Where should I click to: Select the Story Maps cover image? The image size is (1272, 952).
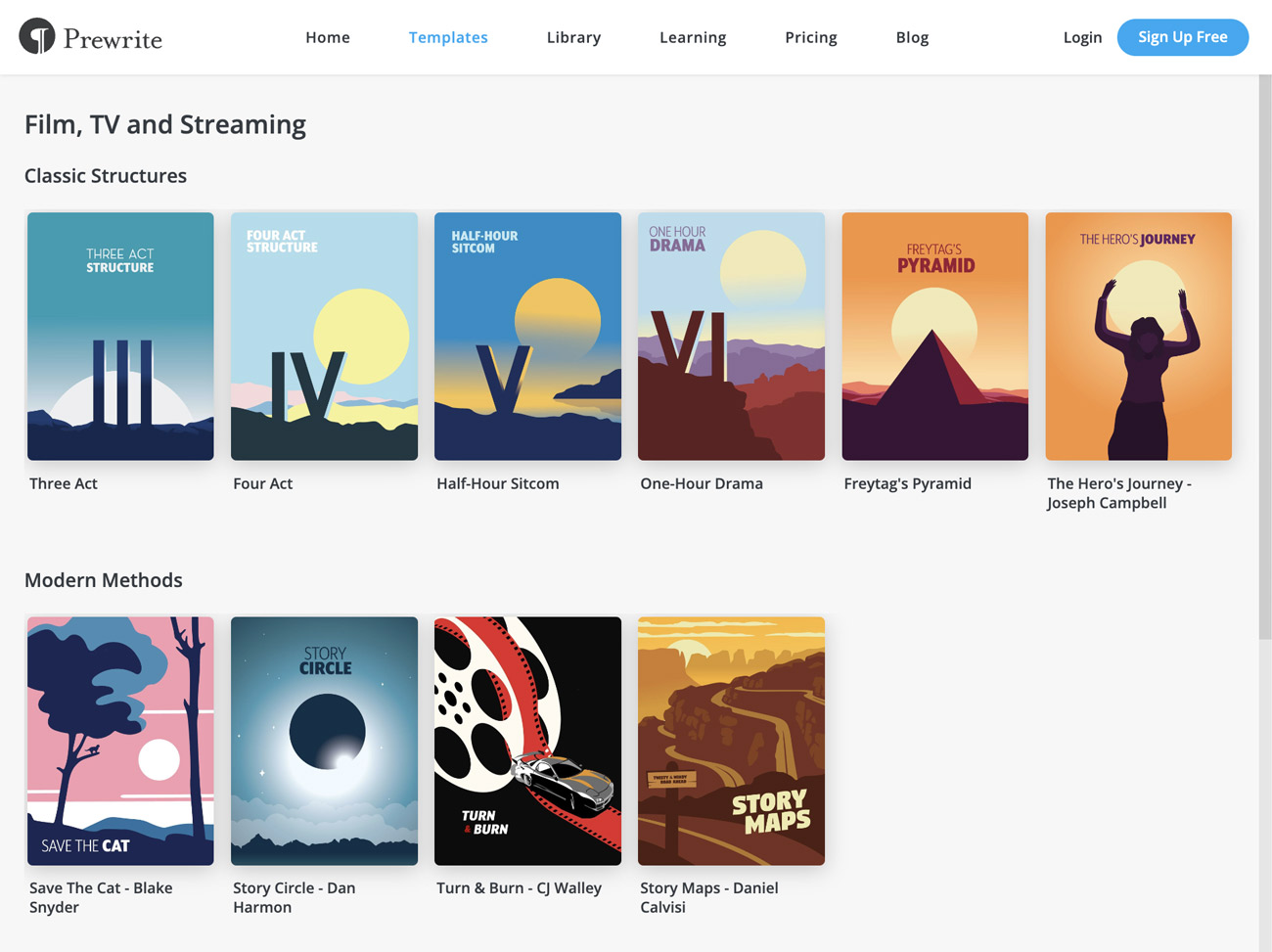pyautogui.click(x=731, y=741)
